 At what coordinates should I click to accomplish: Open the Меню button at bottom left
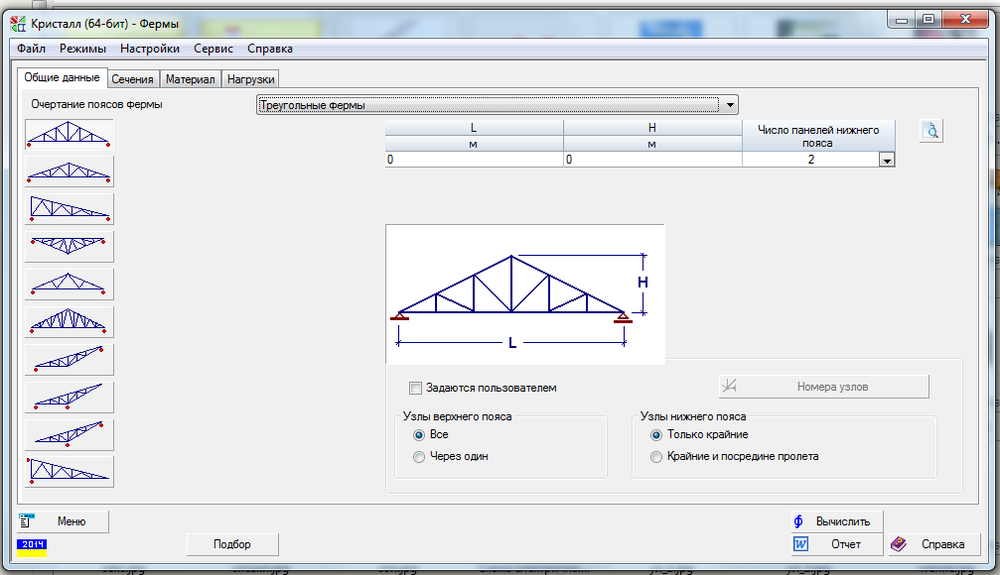[x=63, y=521]
